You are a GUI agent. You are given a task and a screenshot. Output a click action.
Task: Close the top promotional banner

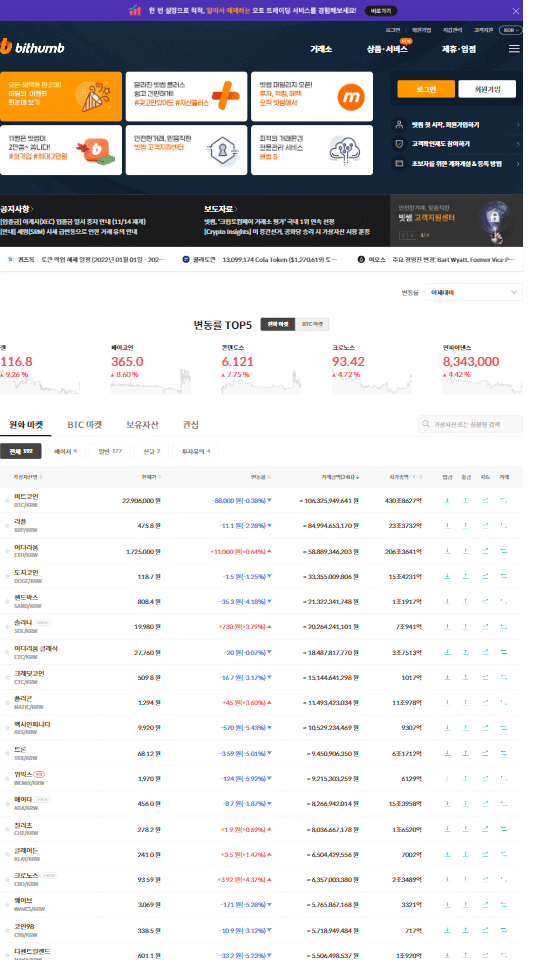(516, 10)
